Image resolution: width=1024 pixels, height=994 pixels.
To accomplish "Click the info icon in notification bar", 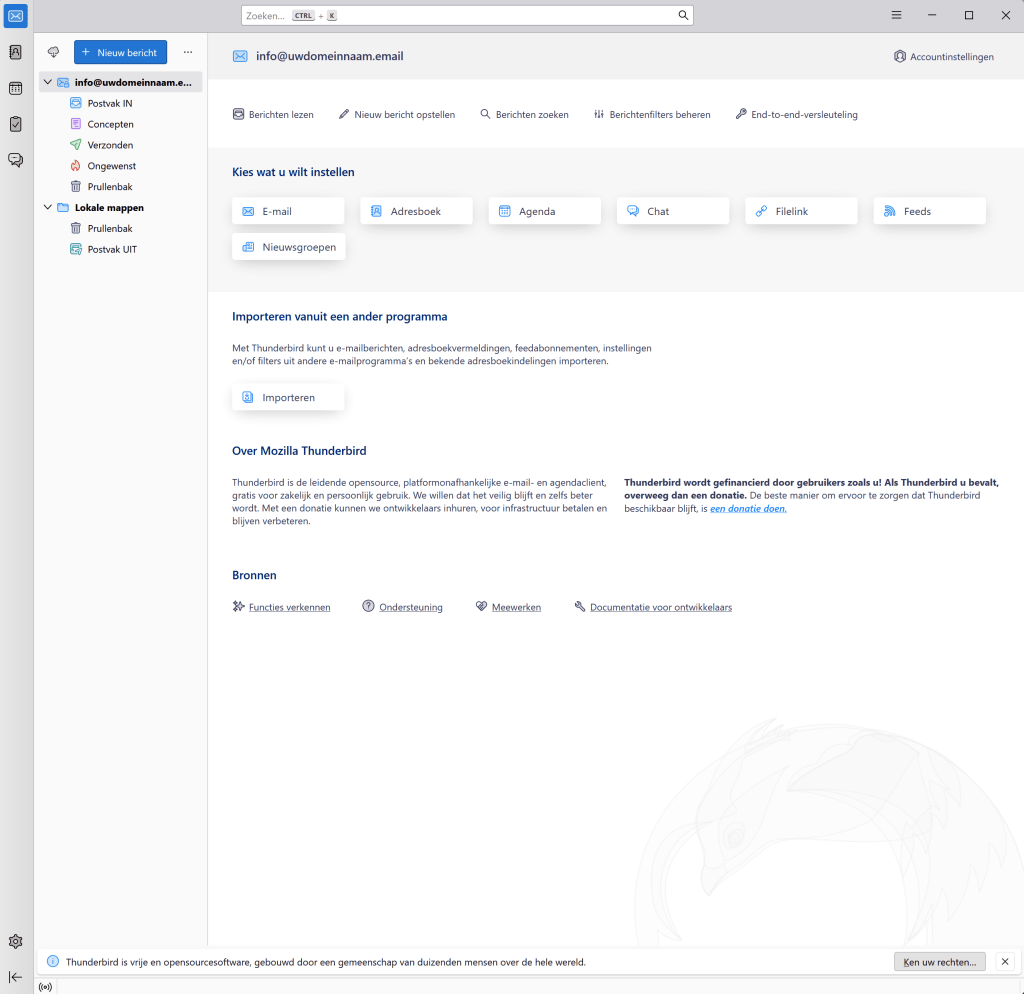I will coord(54,961).
